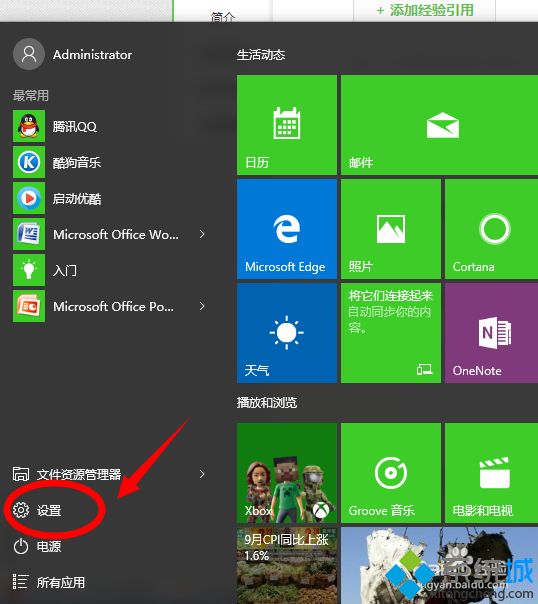Click the Settings gear icon
The height and width of the screenshot is (604, 538).
[21, 510]
